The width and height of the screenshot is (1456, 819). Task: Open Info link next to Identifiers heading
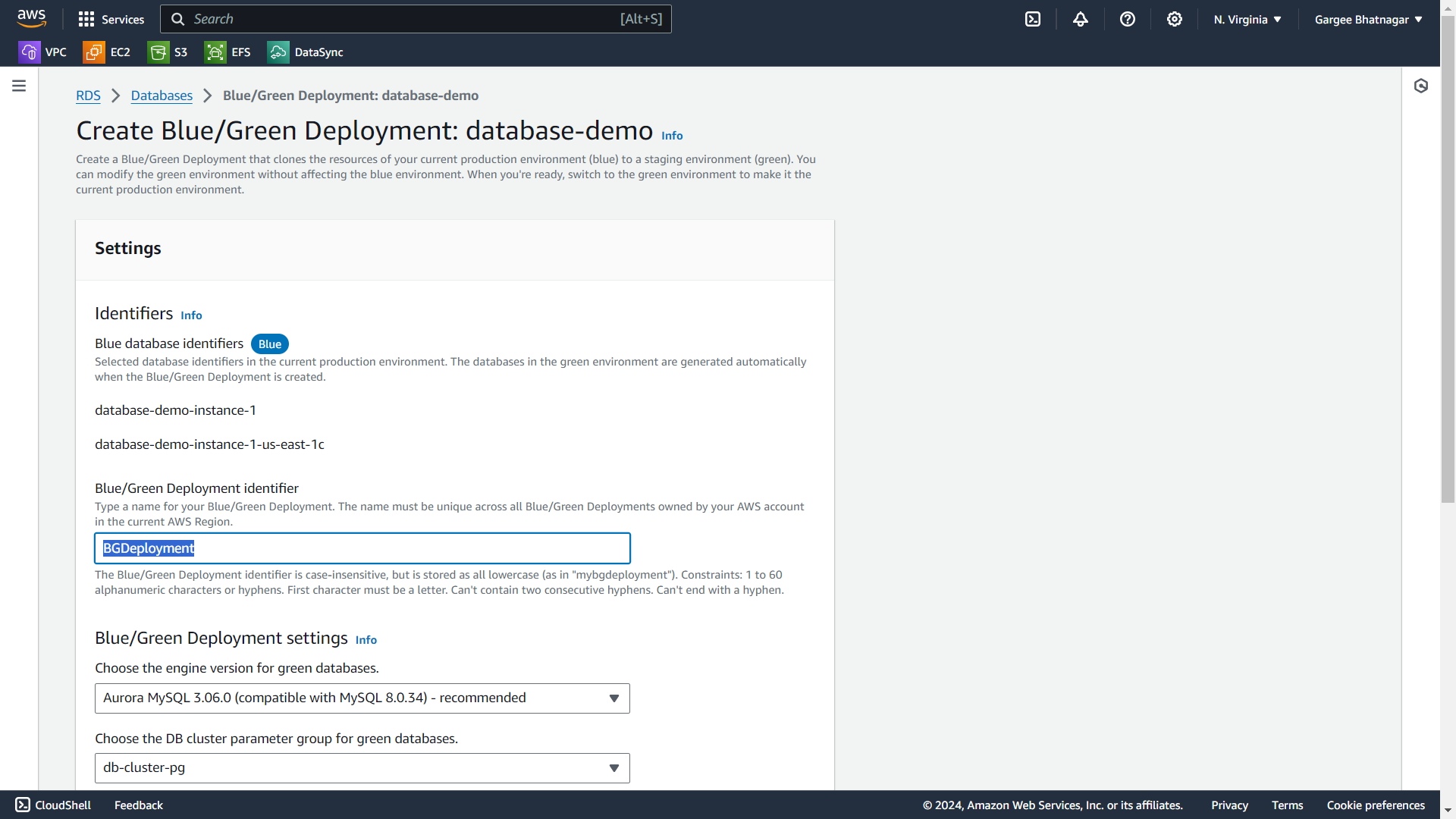(191, 315)
